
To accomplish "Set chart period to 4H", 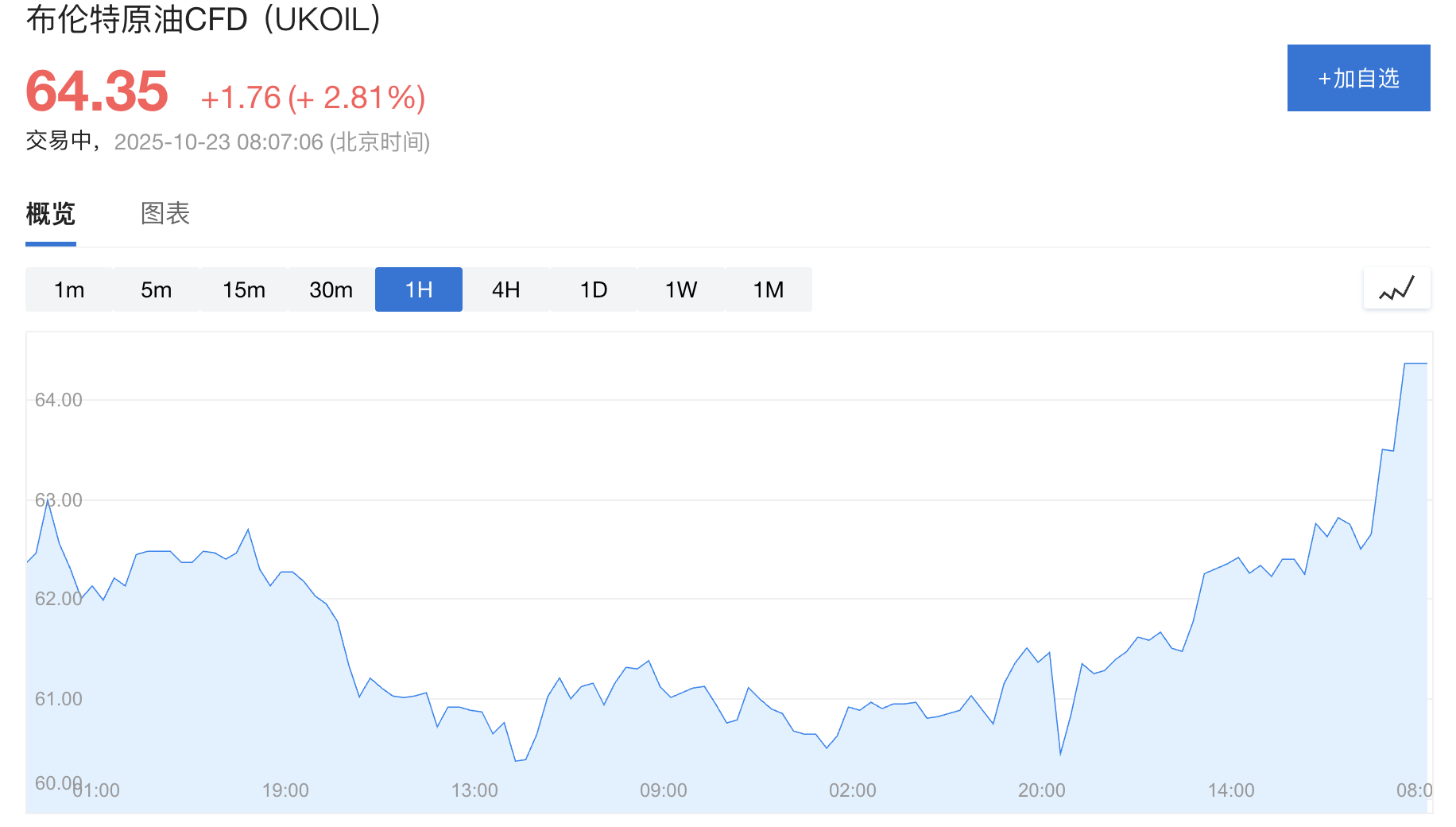I will click(506, 289).
